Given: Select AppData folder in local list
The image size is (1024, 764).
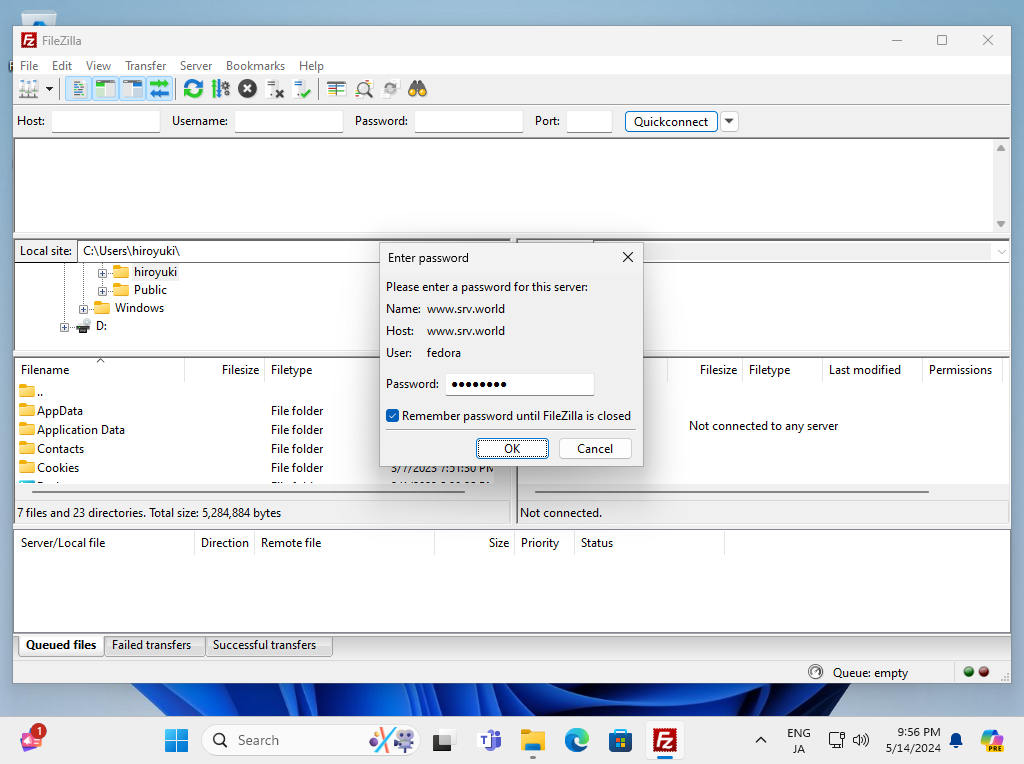Looking at the screenshot, I should coord(60,411).
